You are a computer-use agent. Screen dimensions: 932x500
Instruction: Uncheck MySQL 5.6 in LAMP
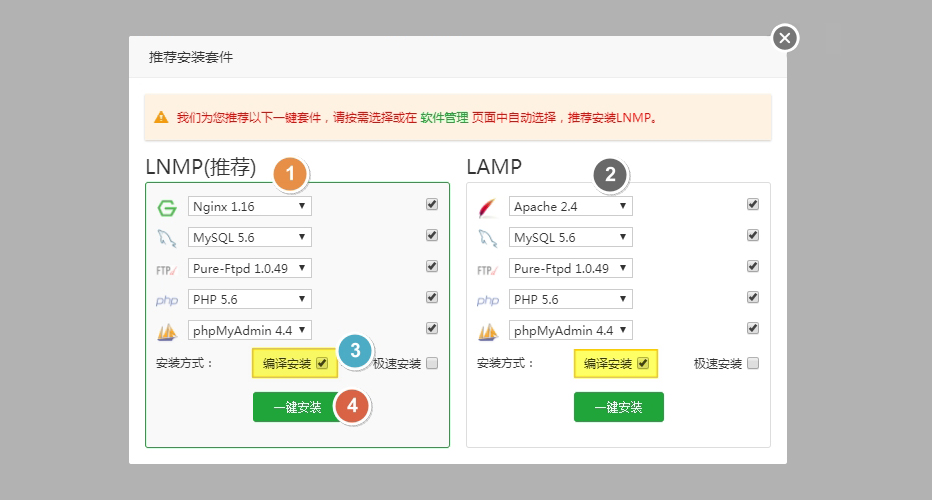[753, 235]
